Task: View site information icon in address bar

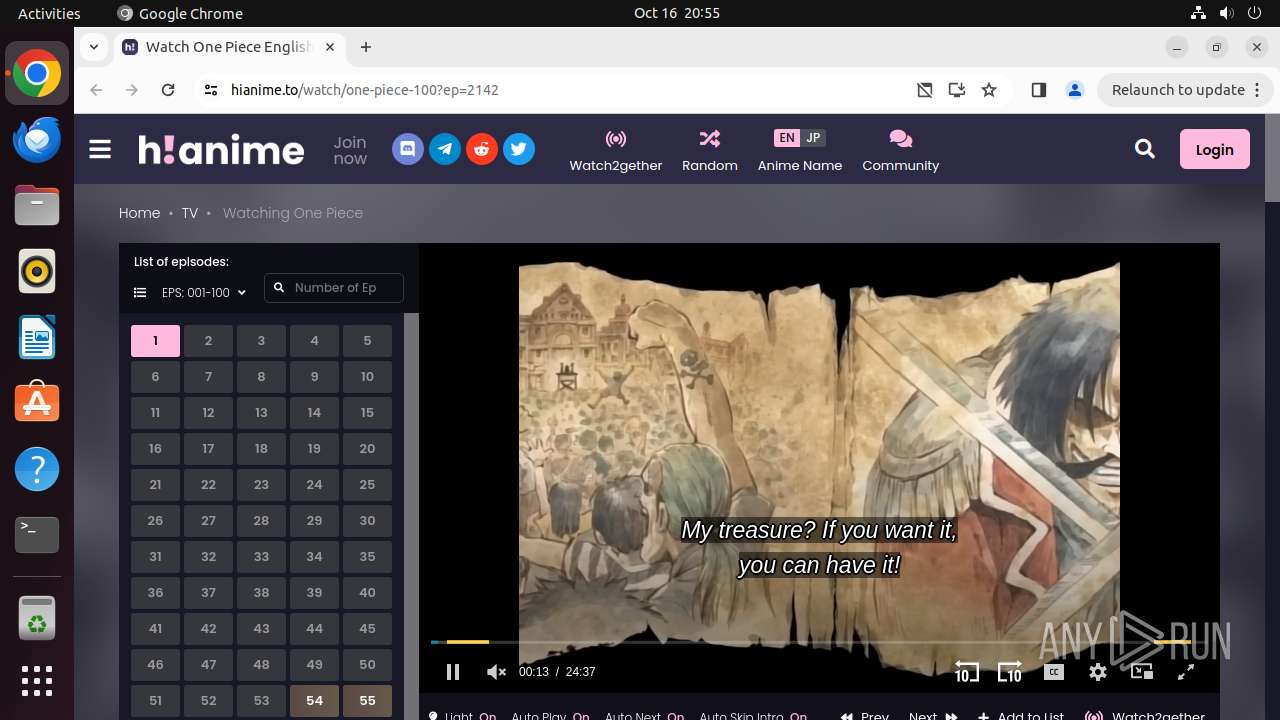Action: (x=210, y=90)
